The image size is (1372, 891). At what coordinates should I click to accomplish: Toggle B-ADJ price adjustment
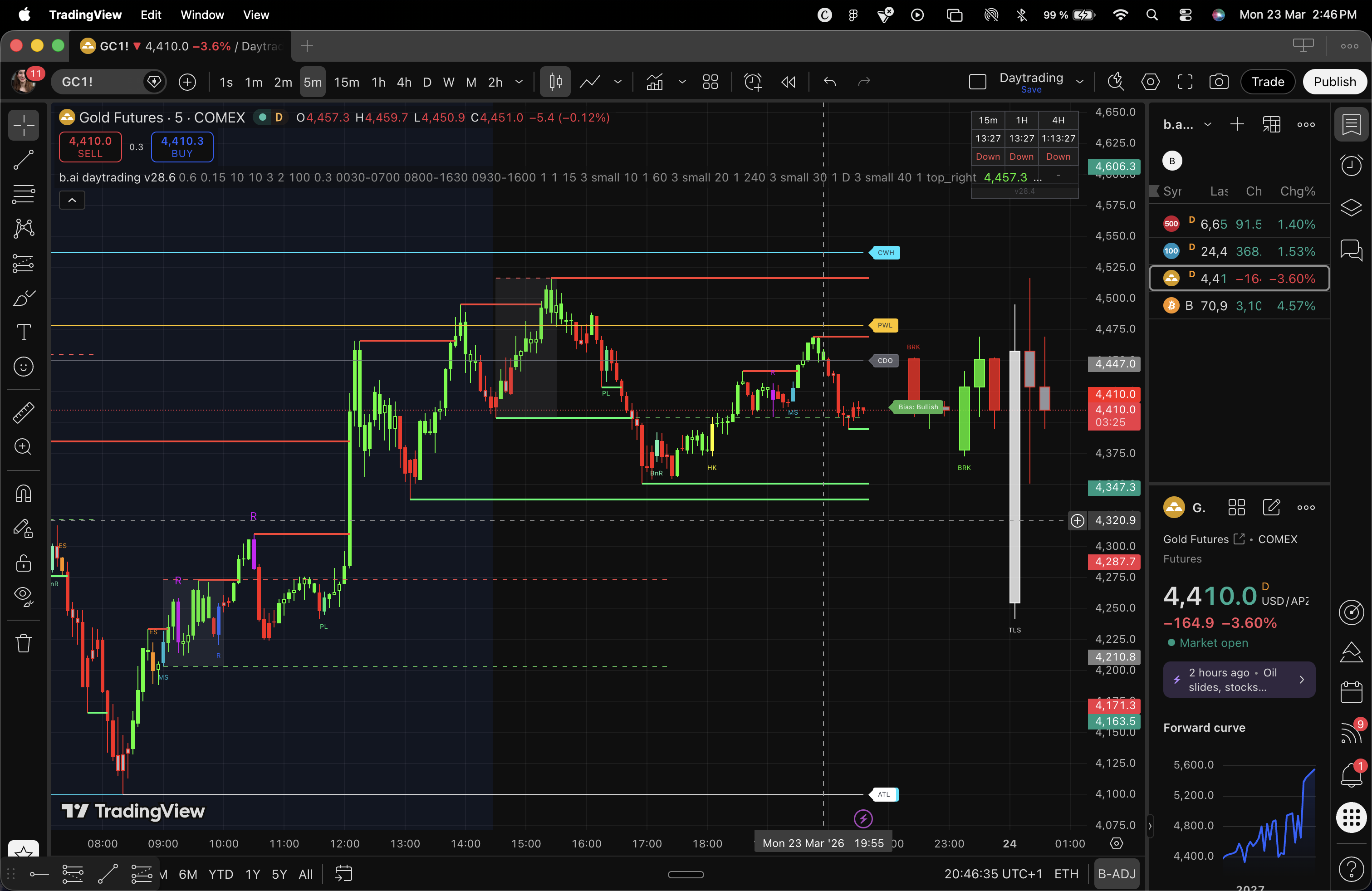pos(1117,874)
